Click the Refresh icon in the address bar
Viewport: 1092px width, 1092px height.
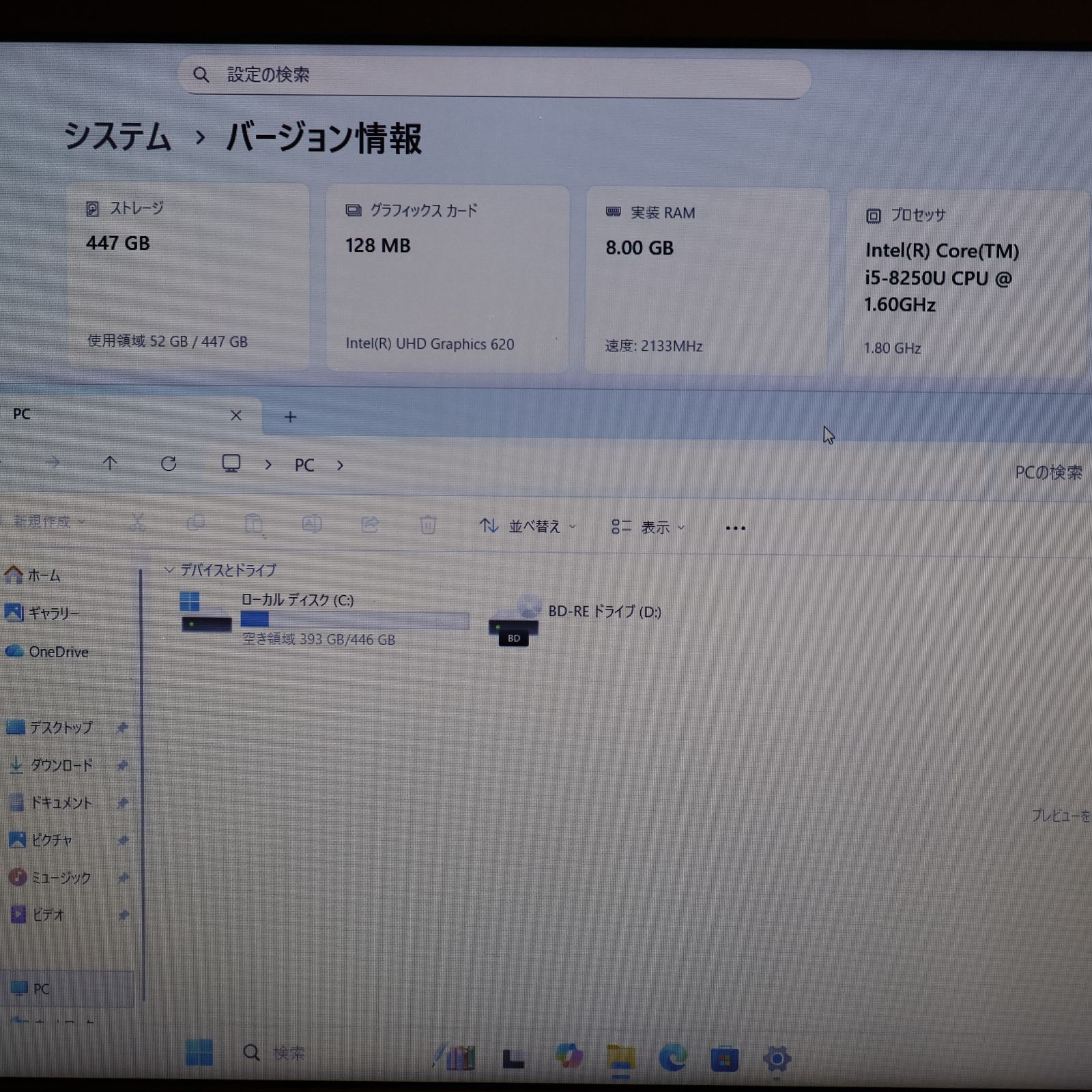tap(169, 464)
